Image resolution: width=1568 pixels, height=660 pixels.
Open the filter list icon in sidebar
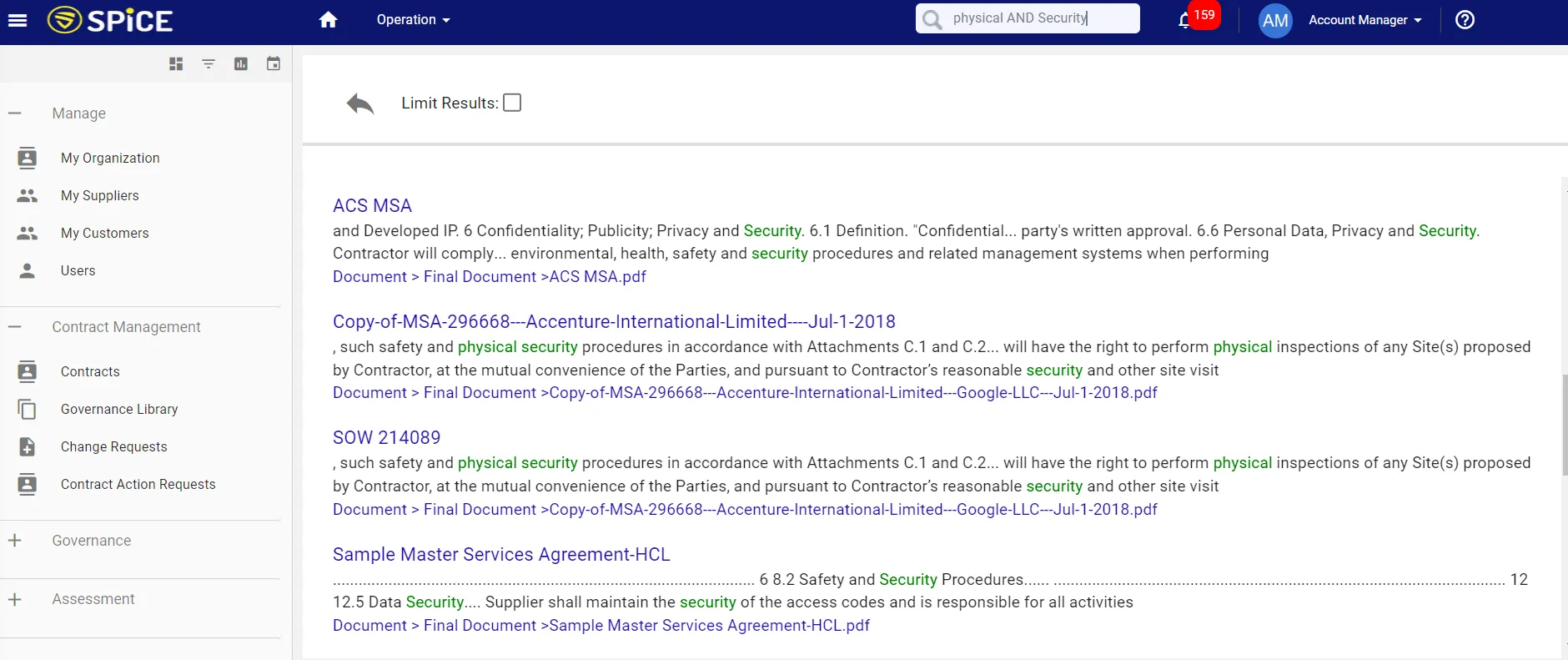[x=209, y=64]
